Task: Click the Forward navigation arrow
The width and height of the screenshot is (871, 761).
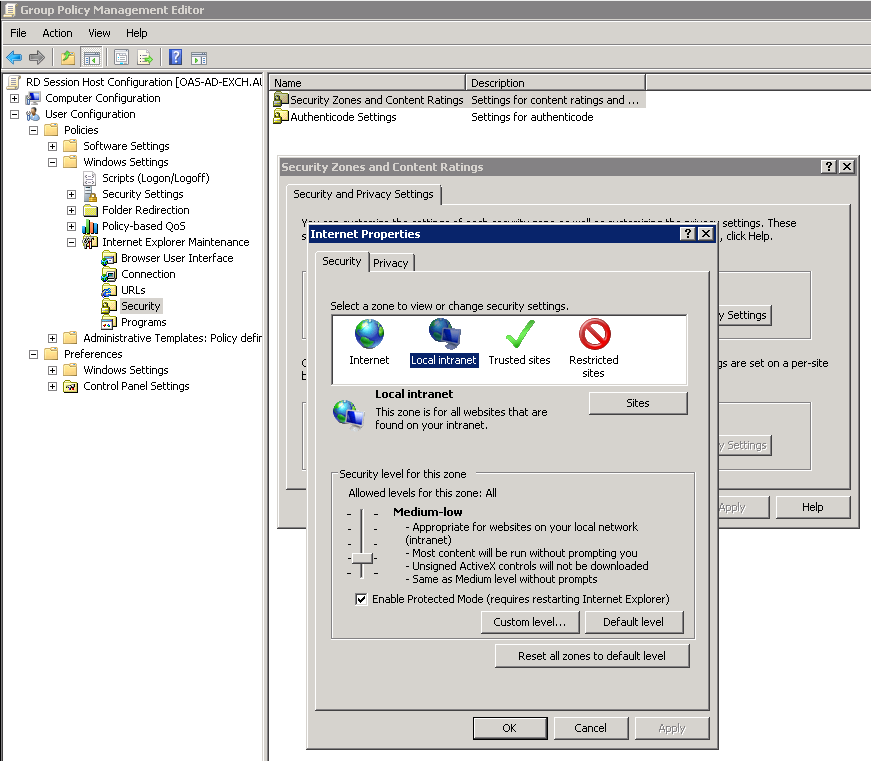Action: (36, 57)
